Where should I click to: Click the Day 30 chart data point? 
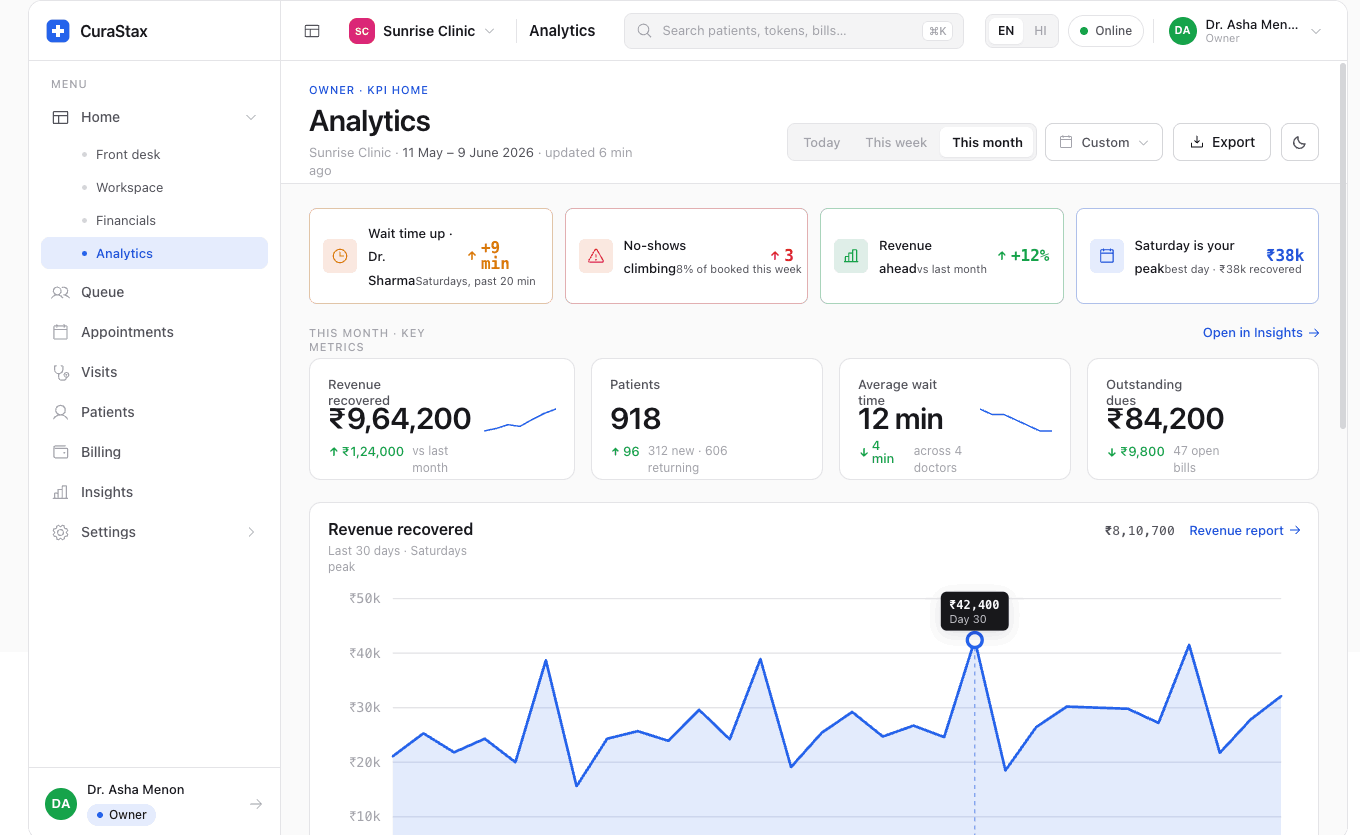975,640
